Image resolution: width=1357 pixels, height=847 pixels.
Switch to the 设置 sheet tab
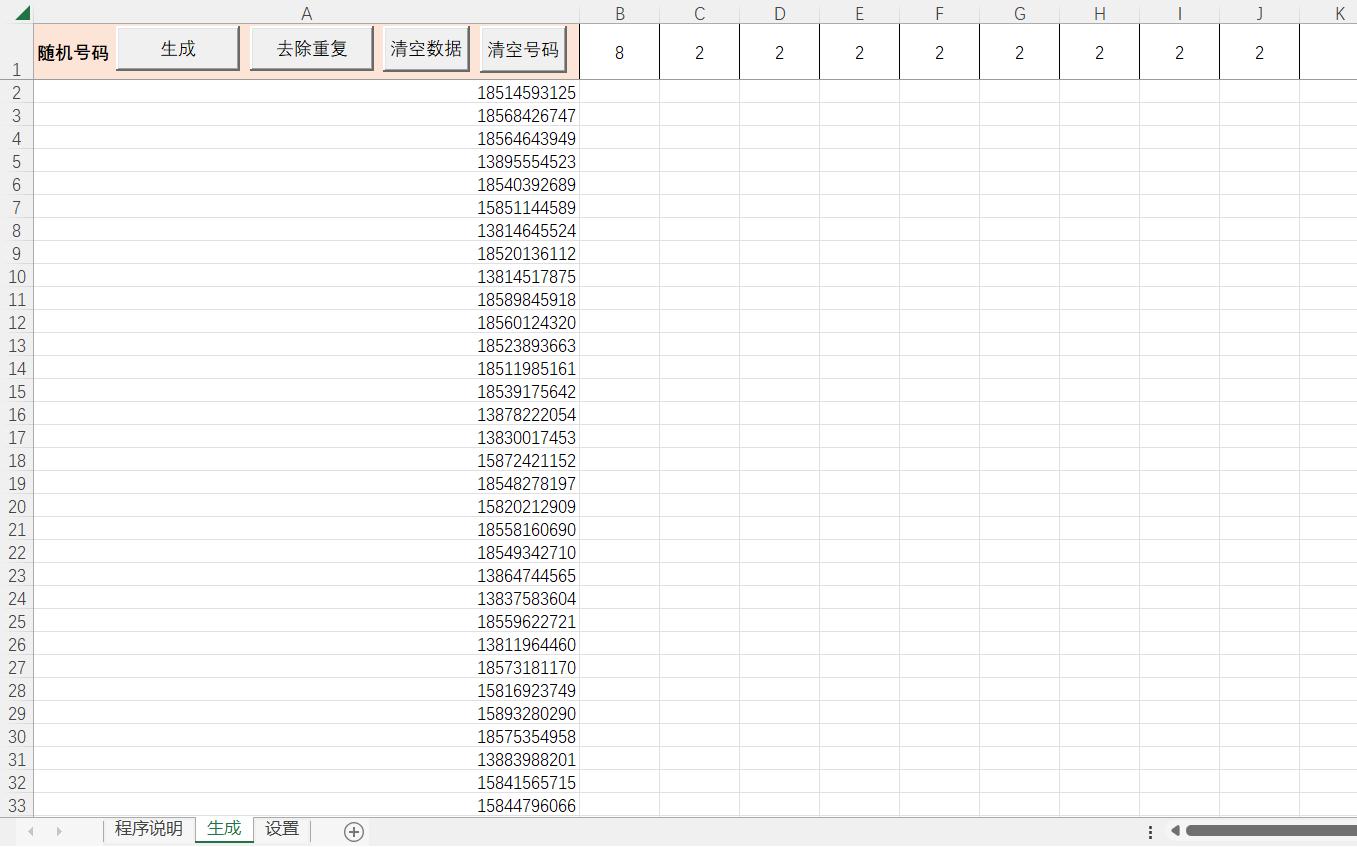(281, 829)
